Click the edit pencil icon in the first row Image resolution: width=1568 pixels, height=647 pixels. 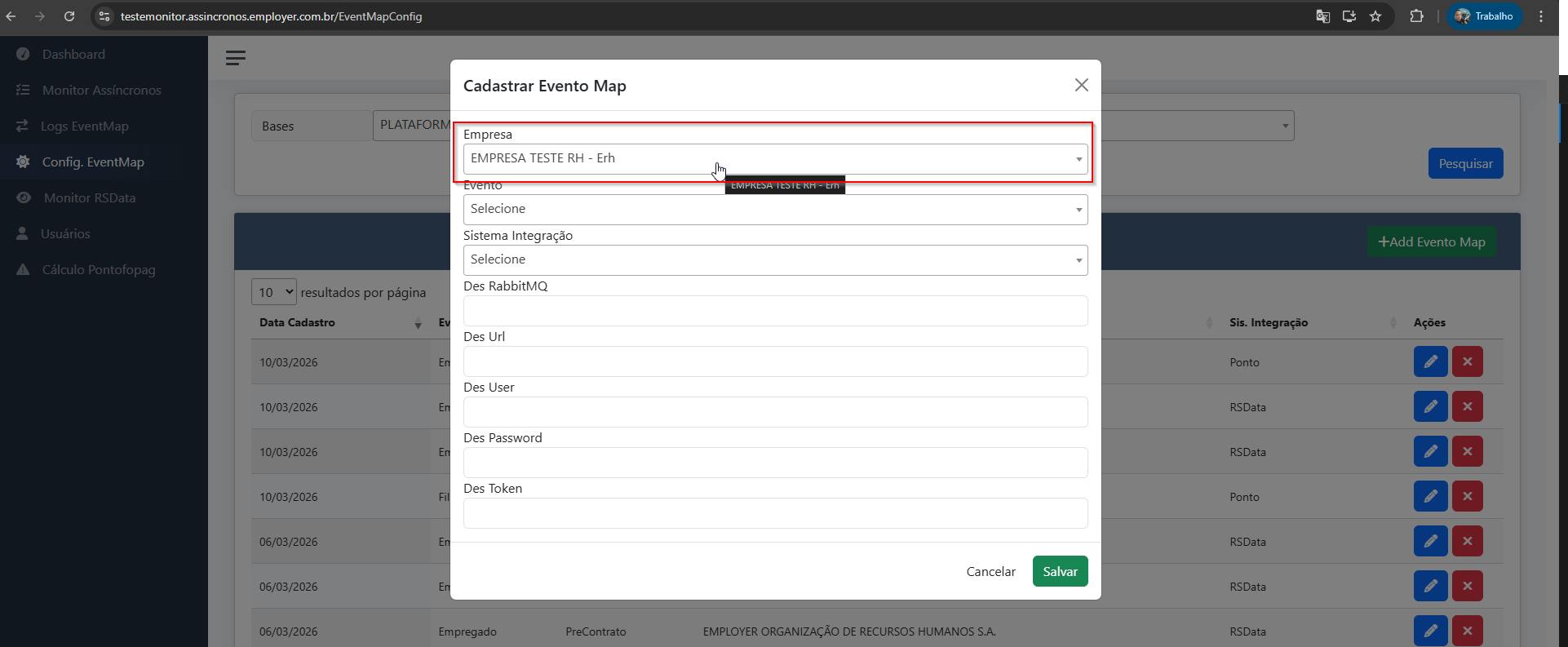coord(1431,361)
